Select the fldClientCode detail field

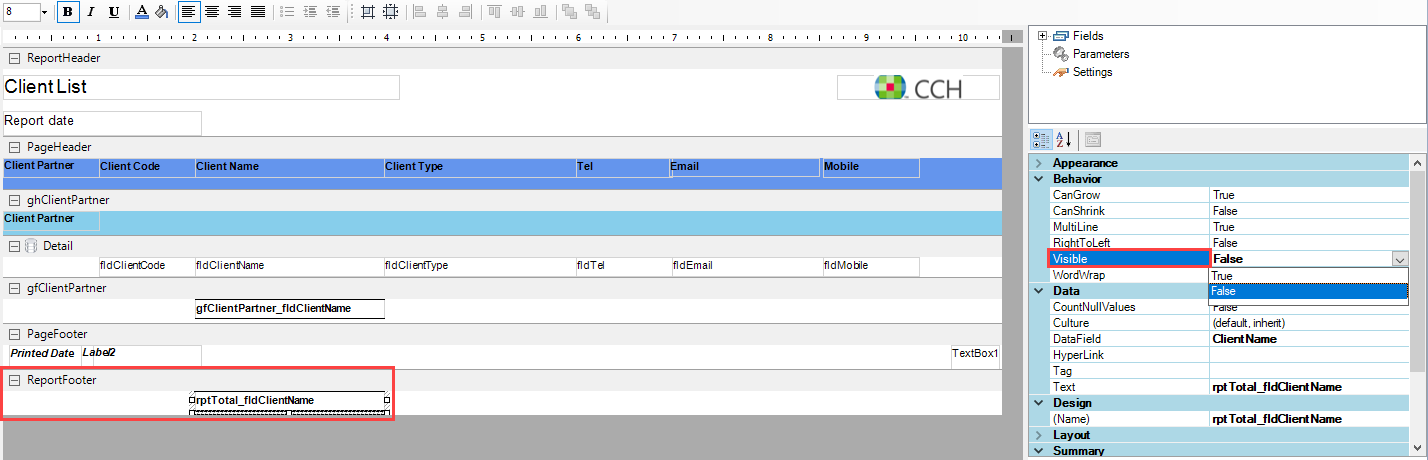pos(146,267)
